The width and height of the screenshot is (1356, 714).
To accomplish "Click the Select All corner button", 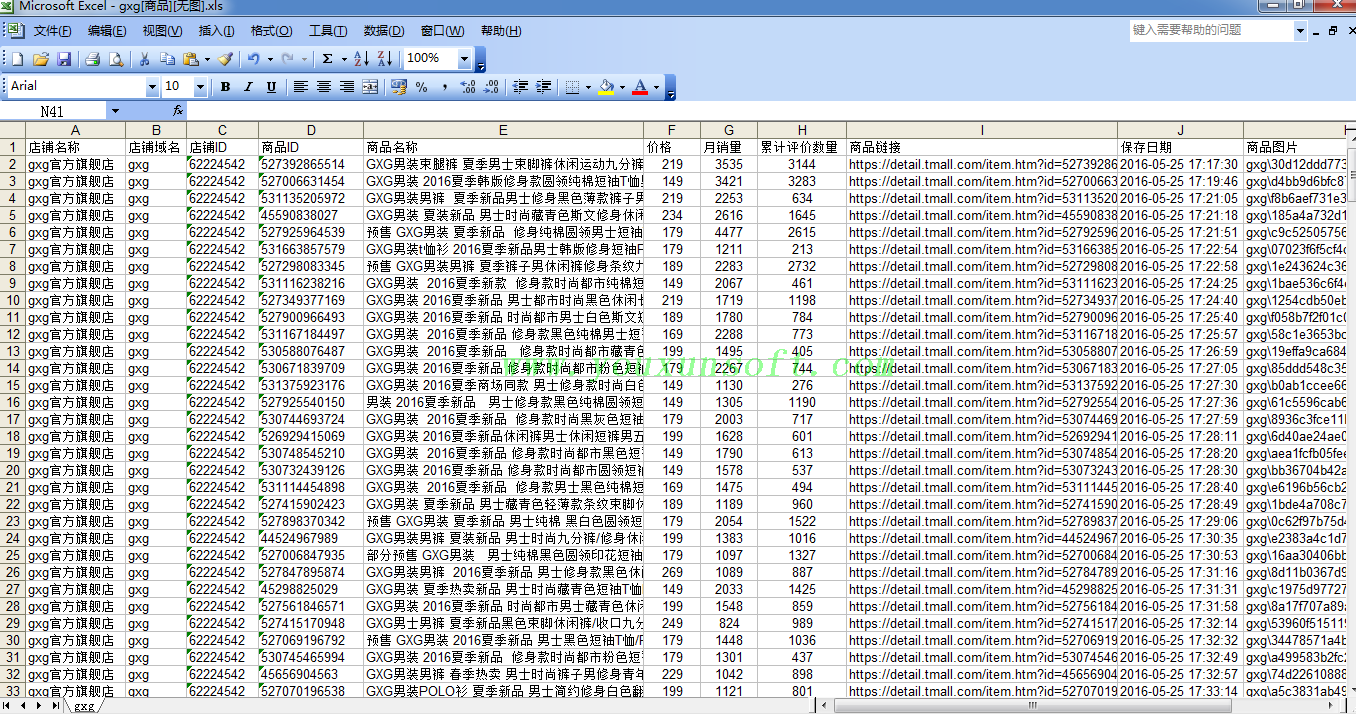I will click(x=12, y=130).
